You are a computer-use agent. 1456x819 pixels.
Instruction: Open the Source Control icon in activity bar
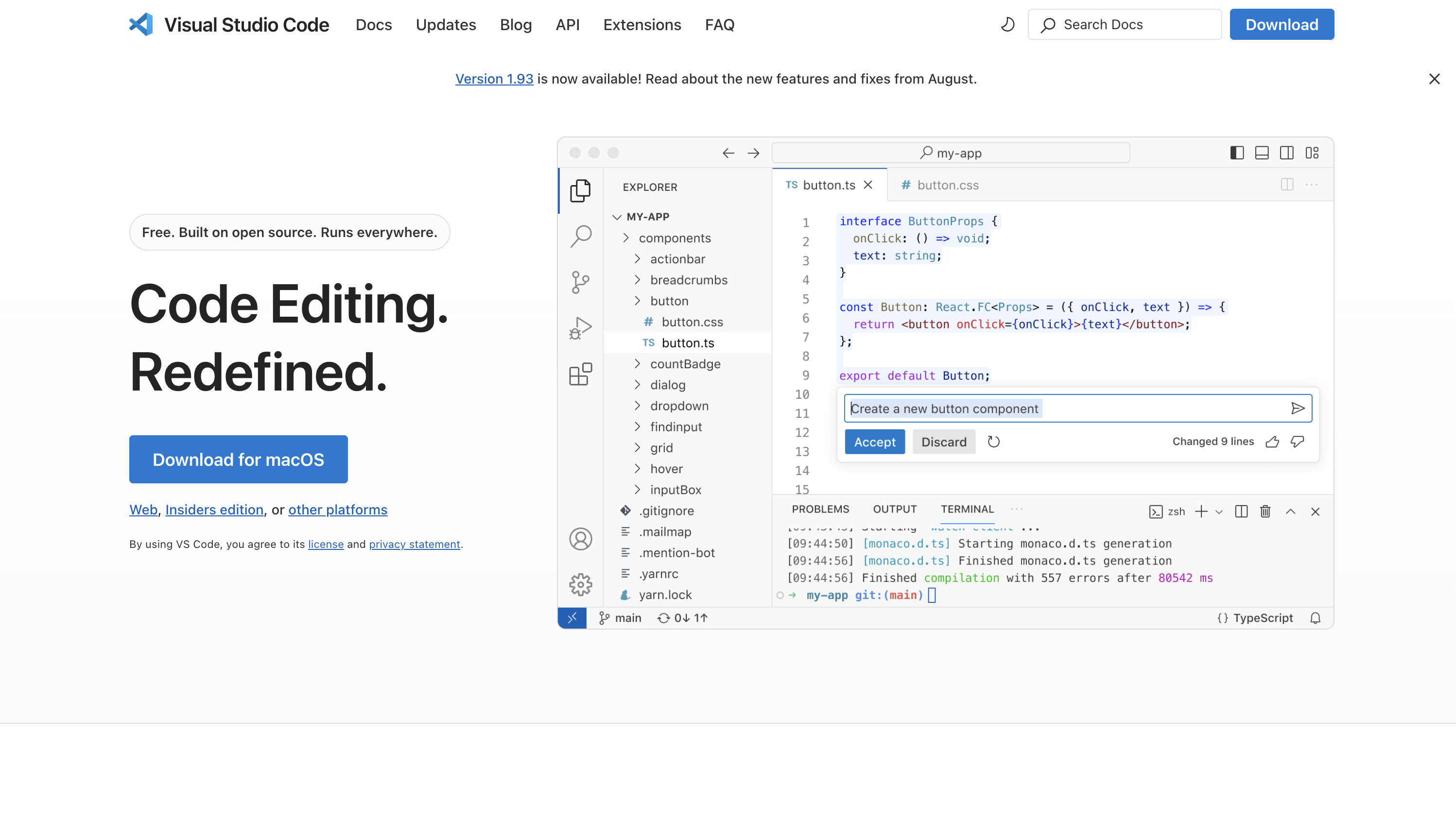580,282
